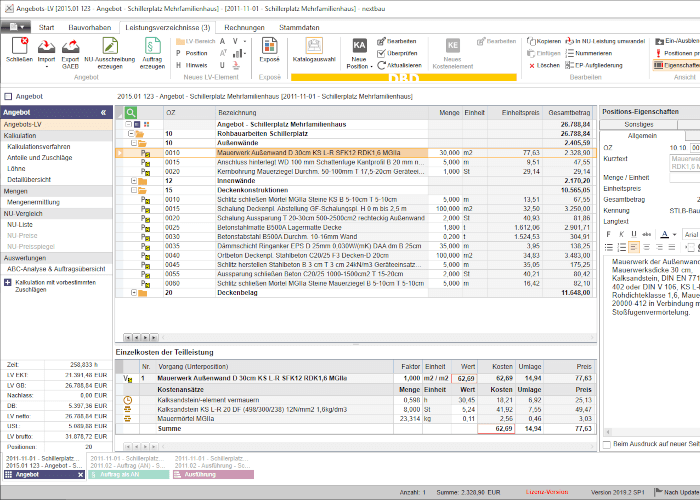Center-align the Langtext
The image size is (700, 500).
646,247
